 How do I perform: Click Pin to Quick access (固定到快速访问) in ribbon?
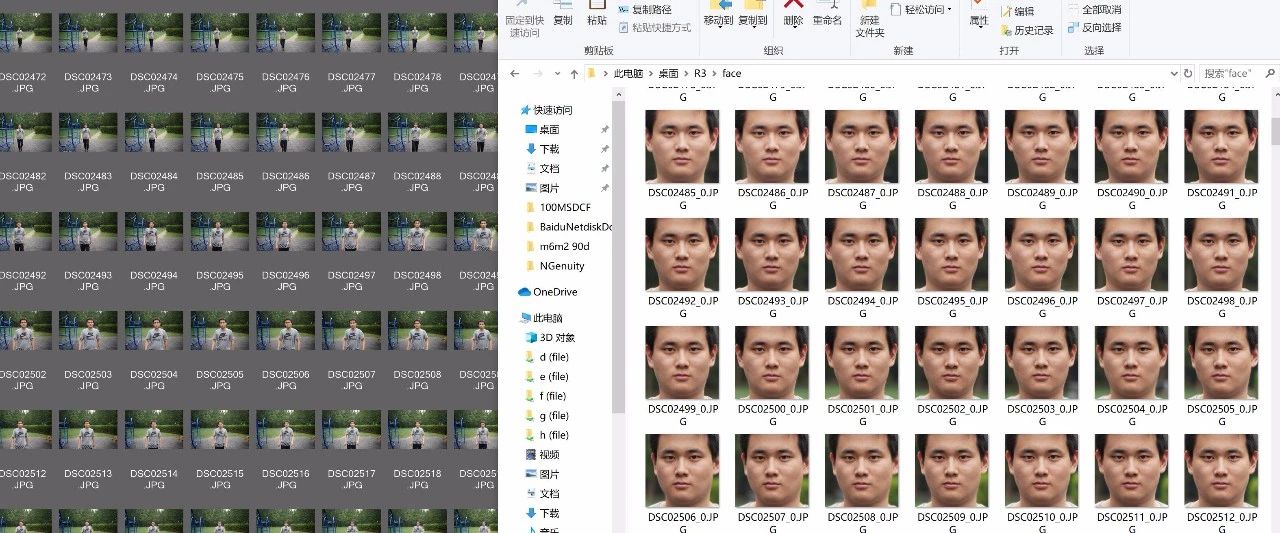point(525,20)
